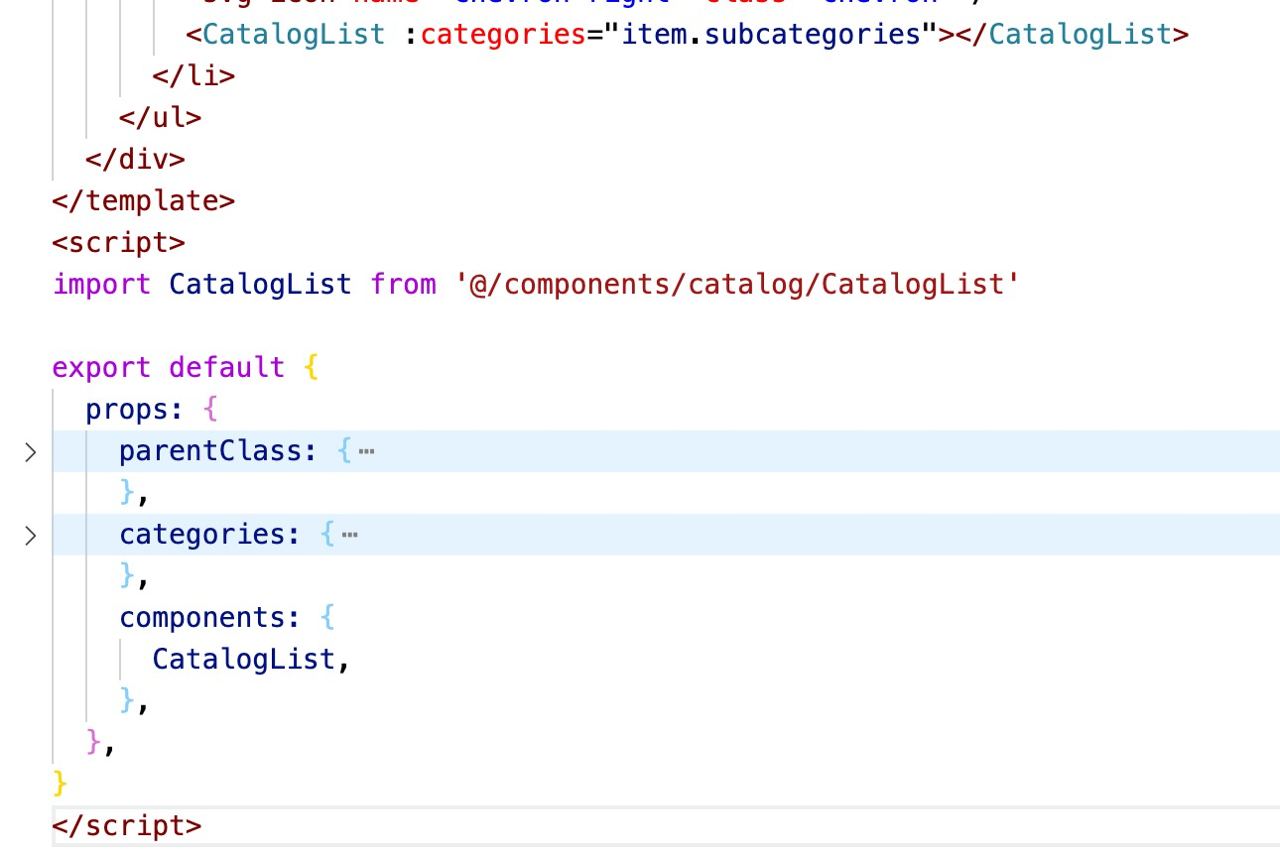Image resolution: width=1280 pixels, height=859 pixels.
Task: Expand the folded categories block arrow
Action: (31, 536)
